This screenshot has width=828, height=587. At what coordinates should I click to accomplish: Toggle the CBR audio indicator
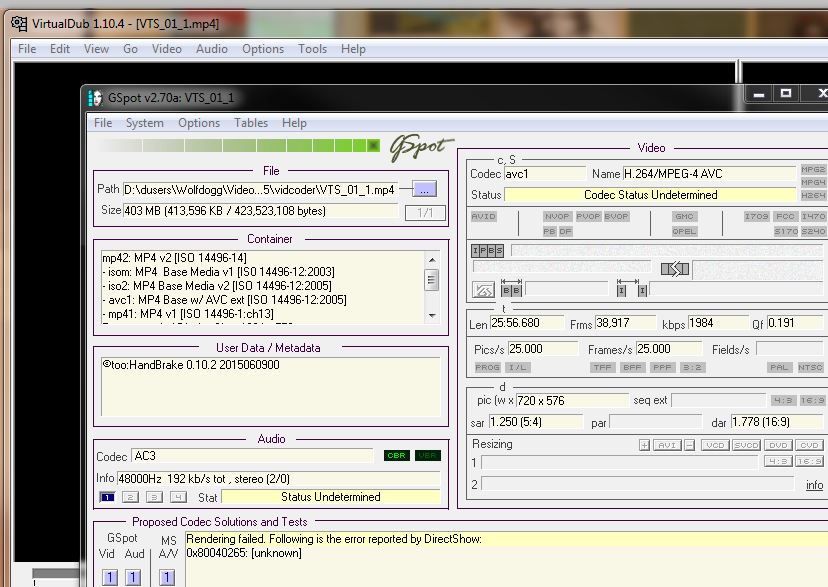pyautogui.click(x=396, y=456)
